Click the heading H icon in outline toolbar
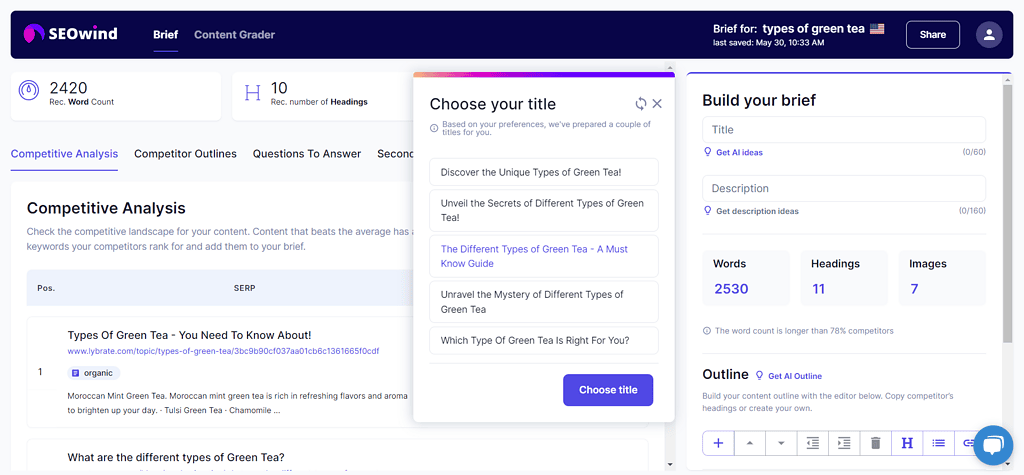This screenshot has width=1024, height=475. pyautogui.click(x=907, y=443)
